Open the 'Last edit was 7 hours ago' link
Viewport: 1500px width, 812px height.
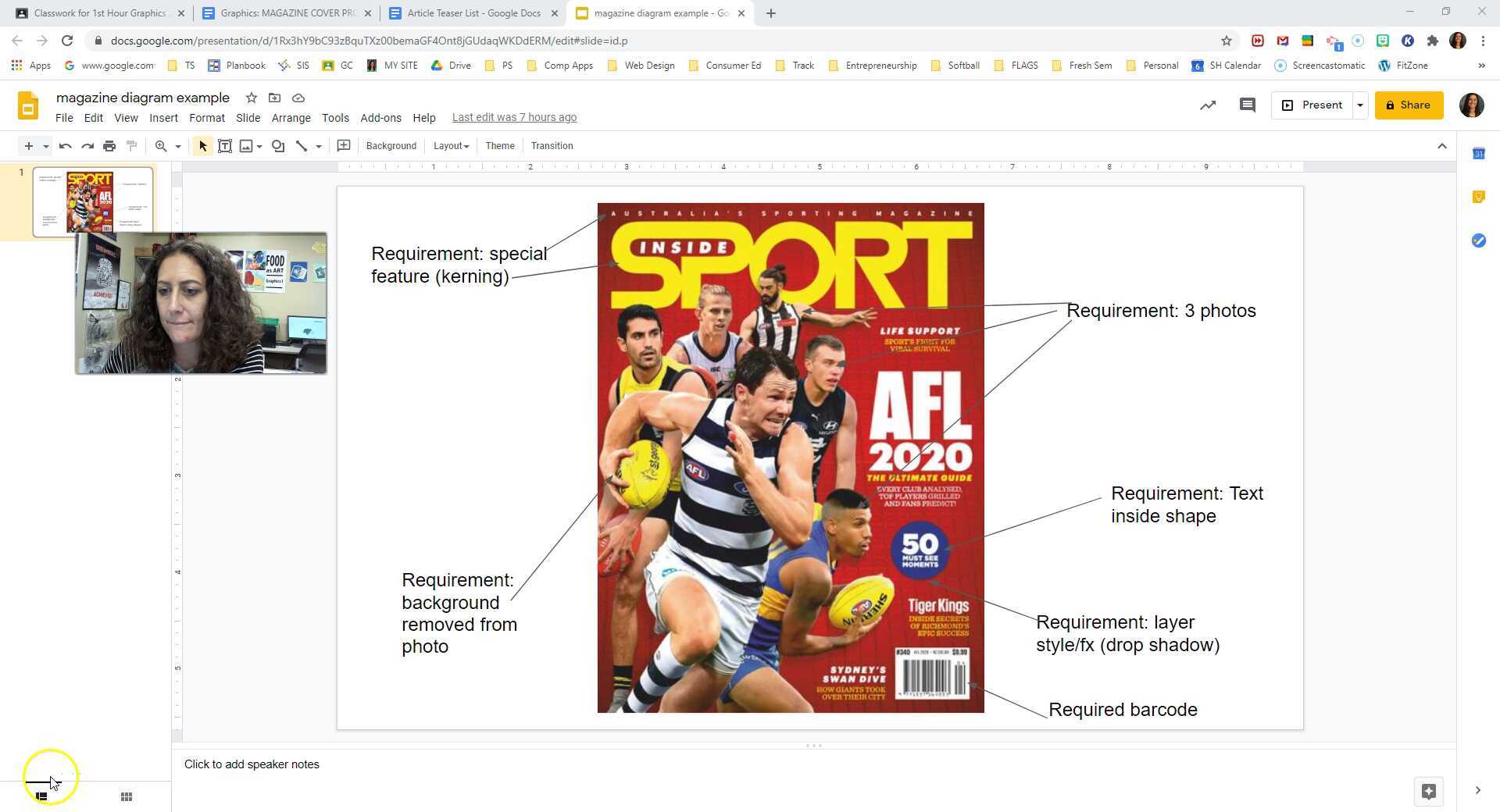tap(514, 118)
